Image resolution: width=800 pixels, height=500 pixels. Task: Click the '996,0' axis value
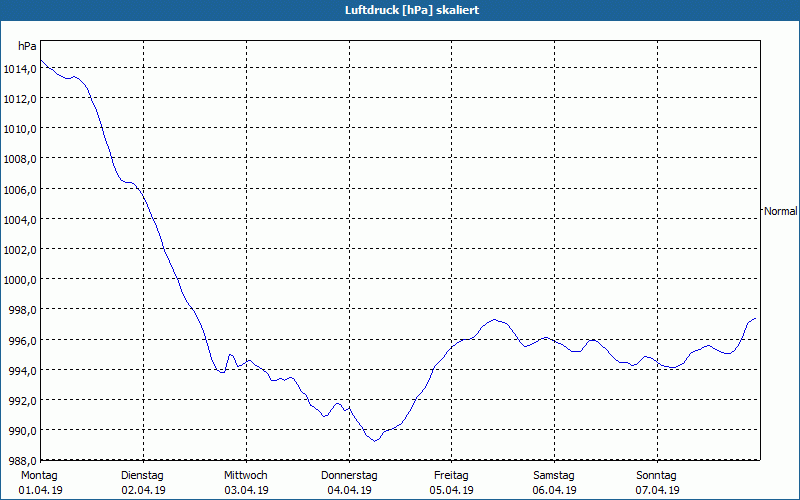click(x=23, y=341)
